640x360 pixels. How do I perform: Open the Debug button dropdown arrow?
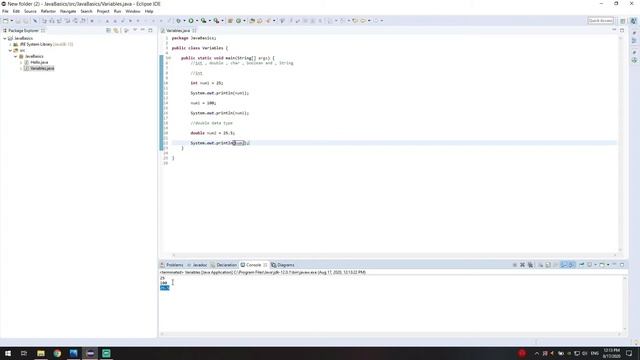184,20
